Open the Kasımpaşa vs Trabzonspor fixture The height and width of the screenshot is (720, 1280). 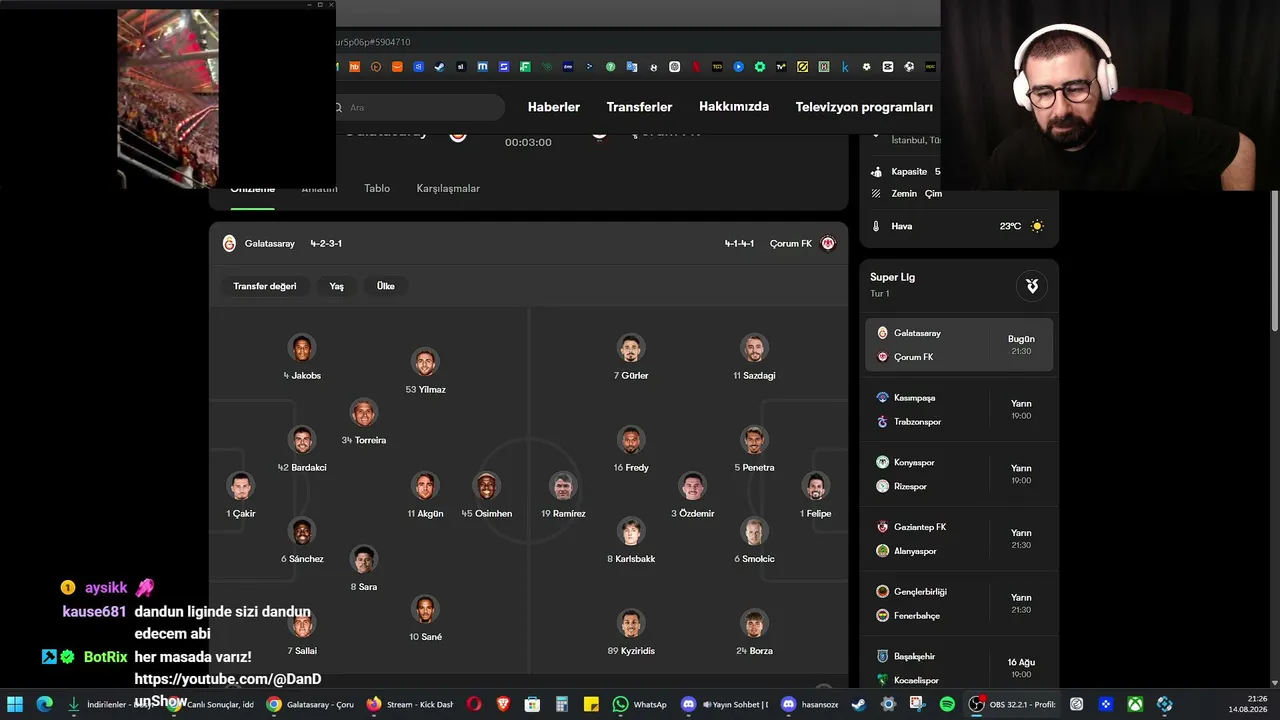click(959, 410)
